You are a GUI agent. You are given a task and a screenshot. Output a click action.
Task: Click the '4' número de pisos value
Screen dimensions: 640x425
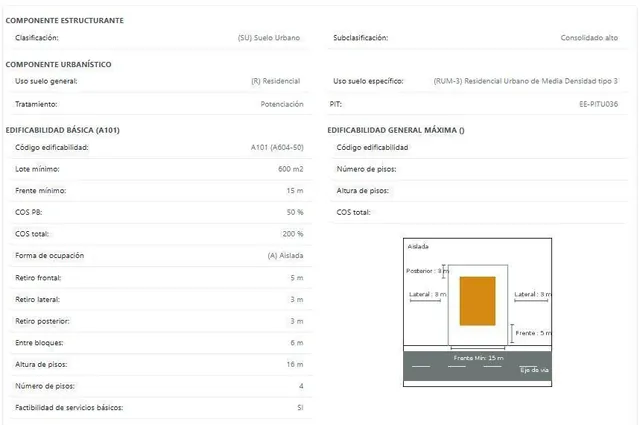[x=301, y=386]
